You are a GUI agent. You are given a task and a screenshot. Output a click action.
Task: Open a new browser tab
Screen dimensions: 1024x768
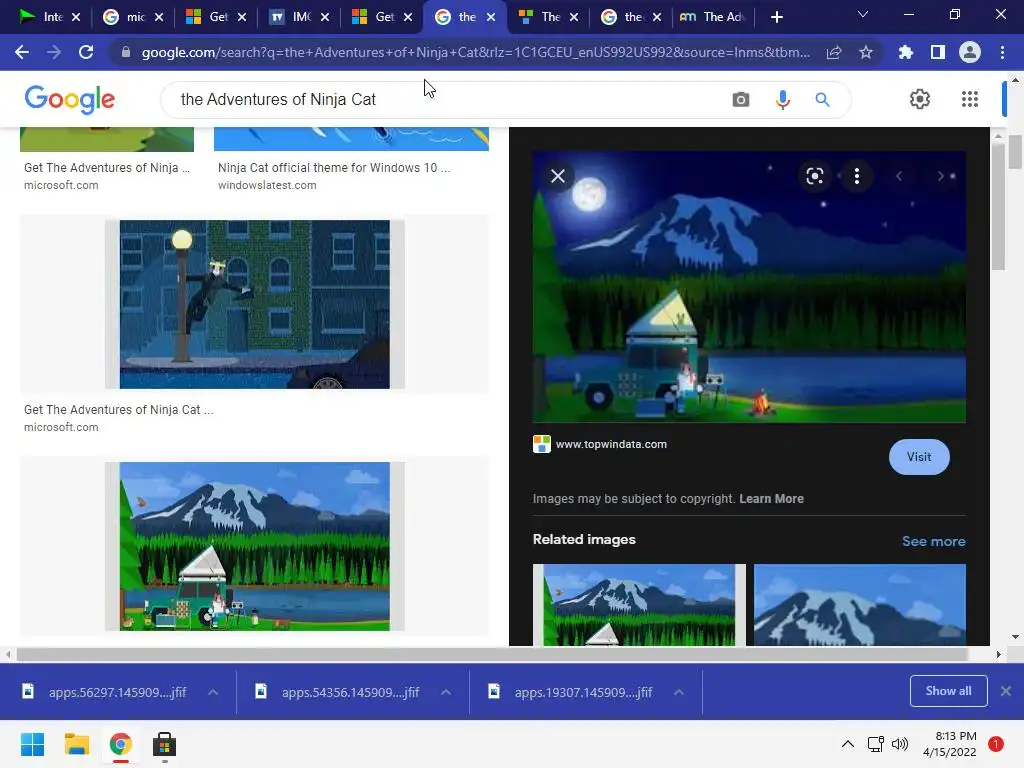pos(776,17)
